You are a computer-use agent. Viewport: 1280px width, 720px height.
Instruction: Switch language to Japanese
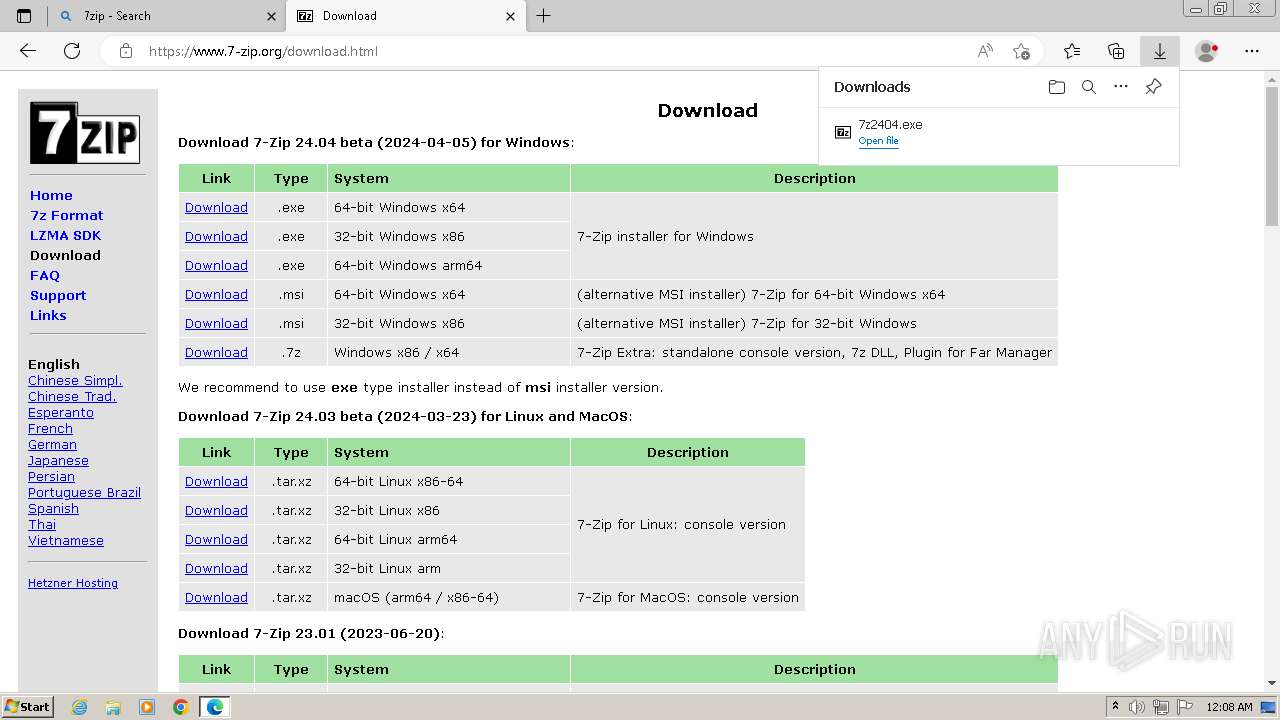point(58,460)
